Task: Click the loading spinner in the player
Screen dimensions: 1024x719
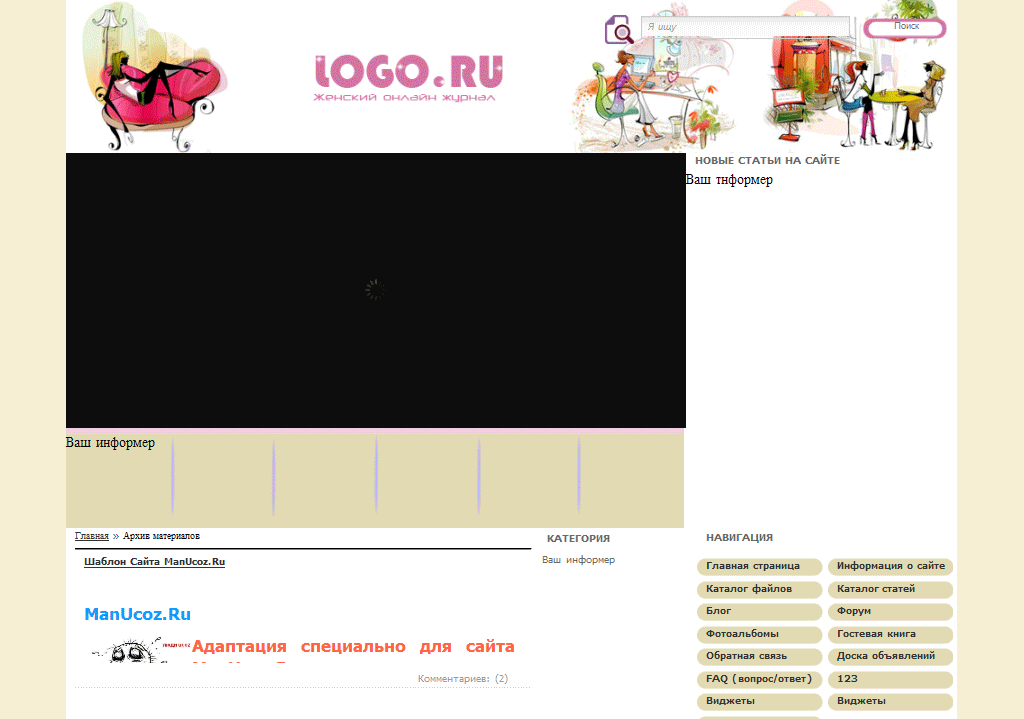Action: point(376,290)
